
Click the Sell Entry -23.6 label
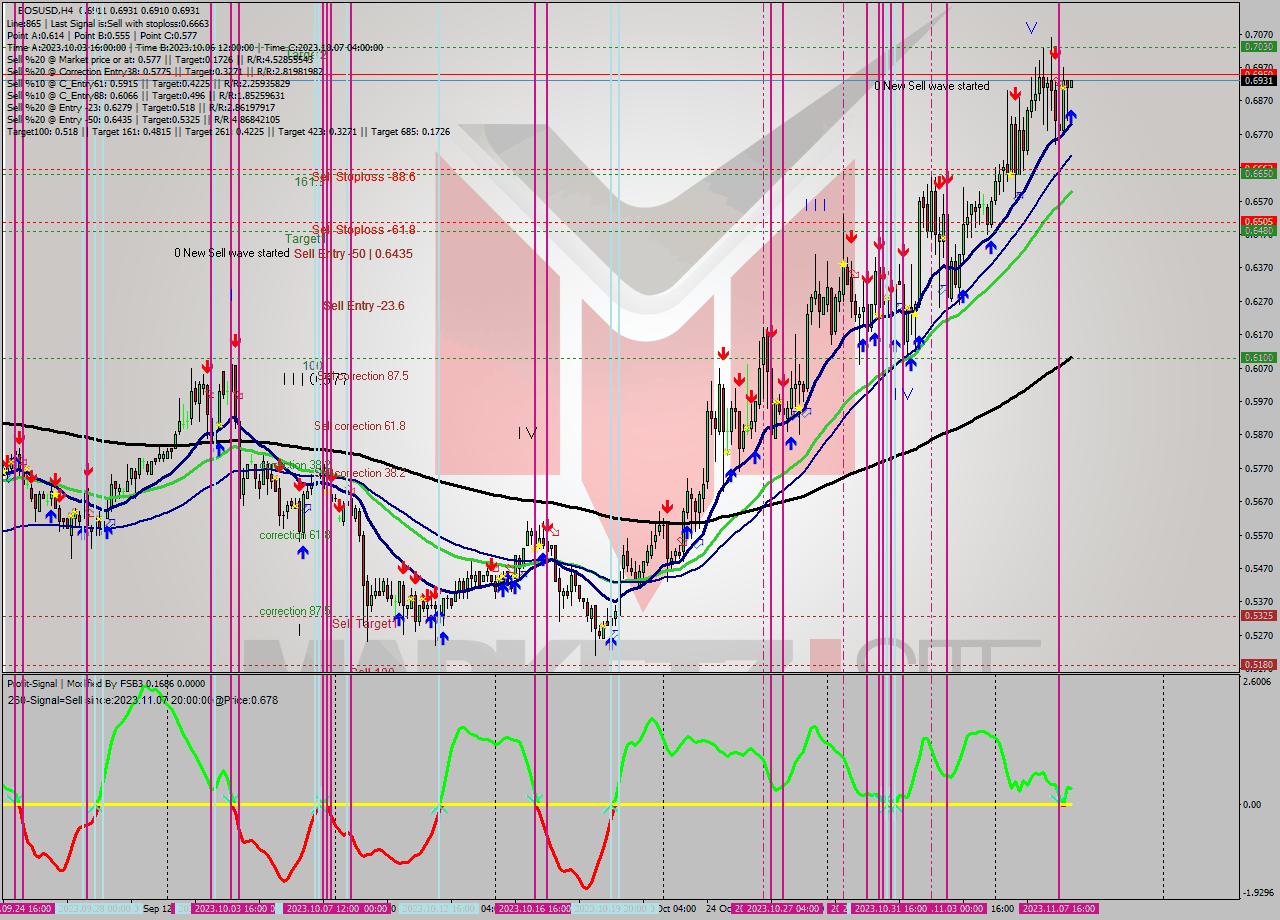tap(363, 306)
